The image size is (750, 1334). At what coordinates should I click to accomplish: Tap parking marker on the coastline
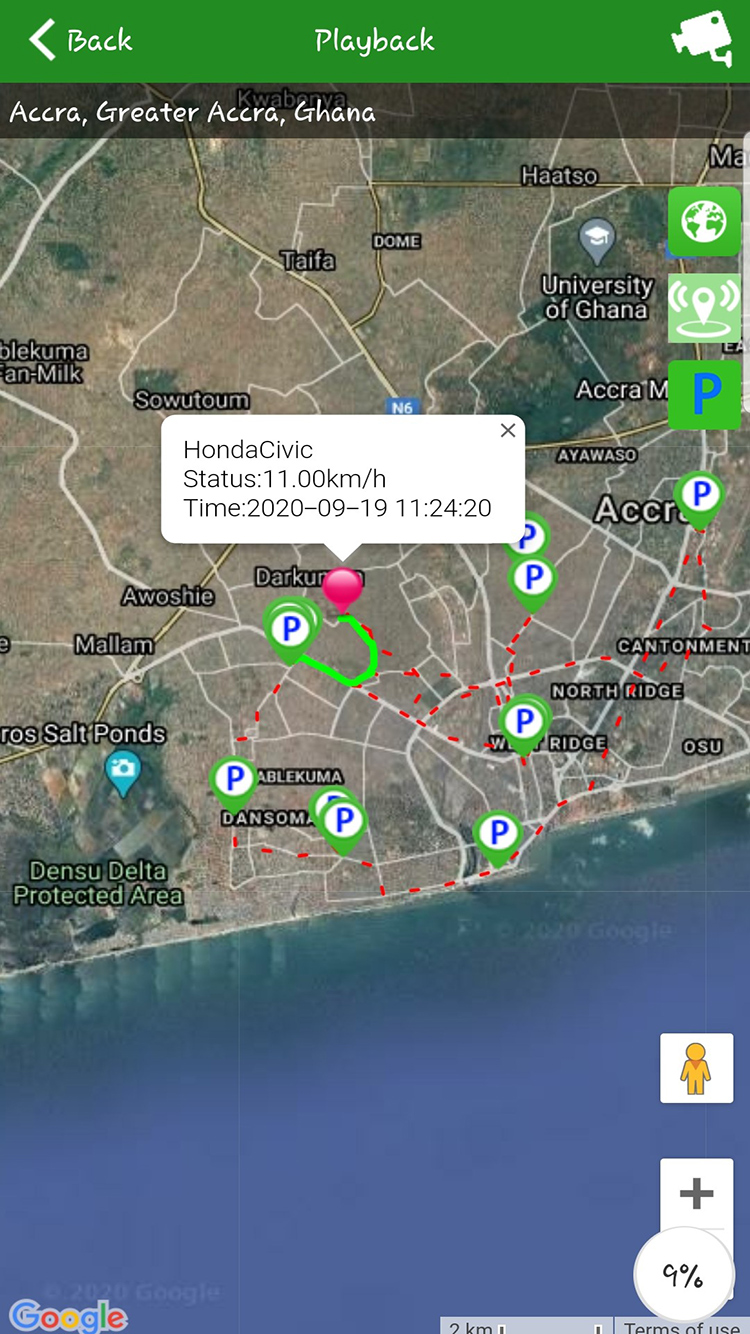coord(497,833)
